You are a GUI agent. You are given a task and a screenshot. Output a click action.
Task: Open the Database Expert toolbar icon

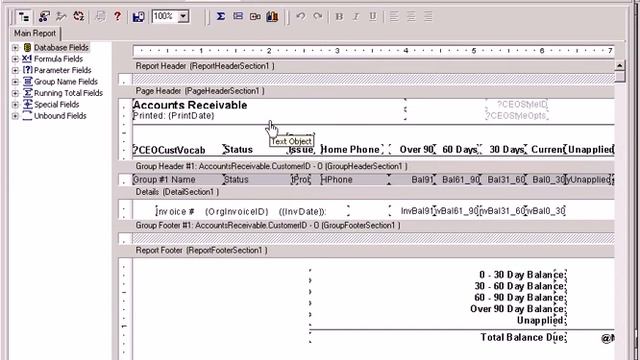[44, 17]
